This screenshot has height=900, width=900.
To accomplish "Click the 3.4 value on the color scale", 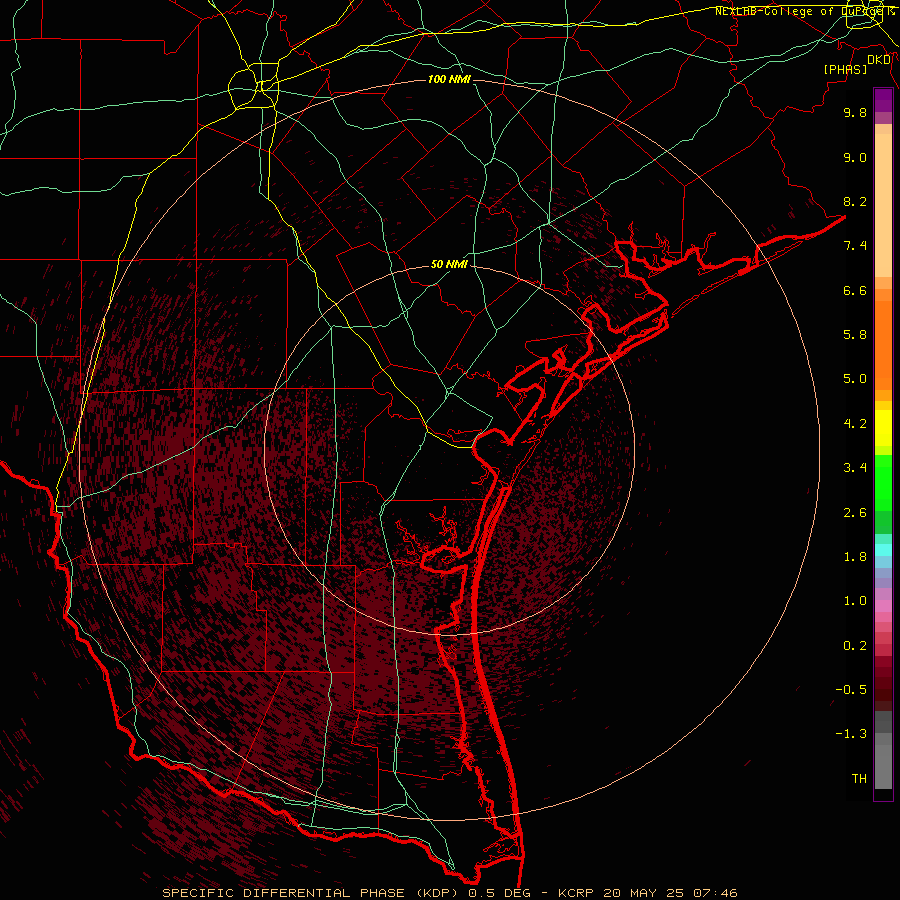I will click(855, 468).
